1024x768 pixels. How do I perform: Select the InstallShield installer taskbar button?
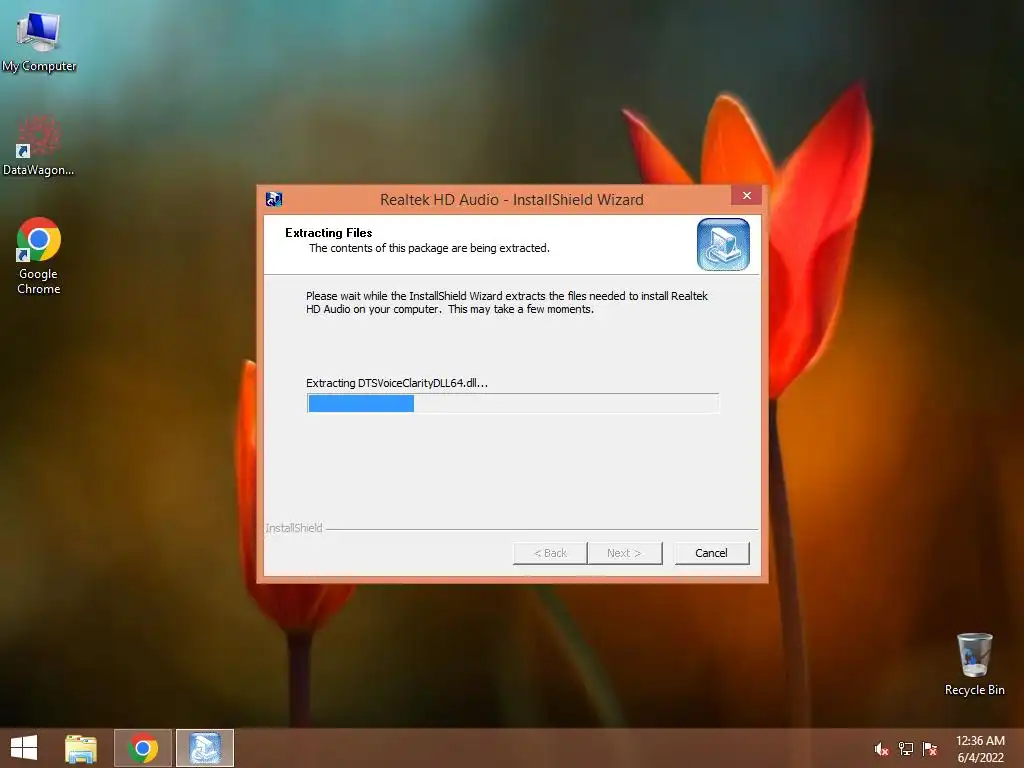(205, 748)
